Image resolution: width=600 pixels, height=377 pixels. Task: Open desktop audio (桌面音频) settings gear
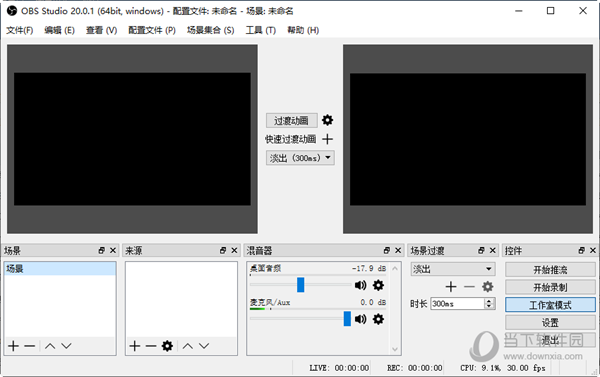(378, 285)
